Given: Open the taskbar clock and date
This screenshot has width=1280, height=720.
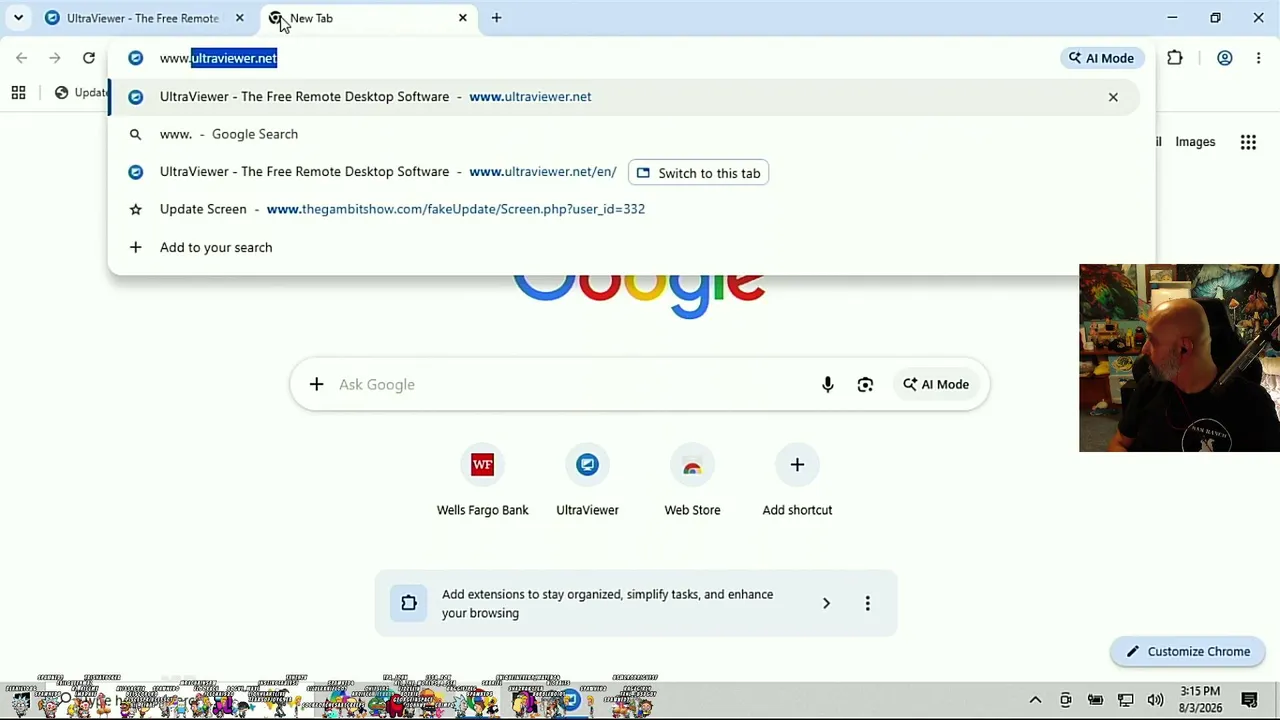Looking at the screenshot, I should point(1200,700).
